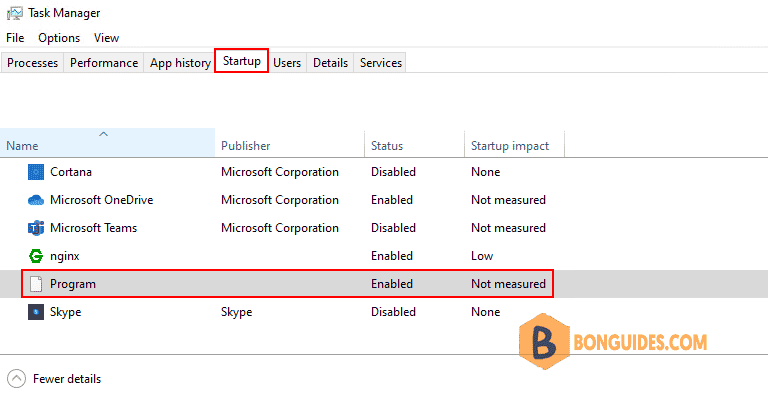Screen dimensions: 768x407
Task: Click Program's Enabled status cell
Action: click(392, 284)
